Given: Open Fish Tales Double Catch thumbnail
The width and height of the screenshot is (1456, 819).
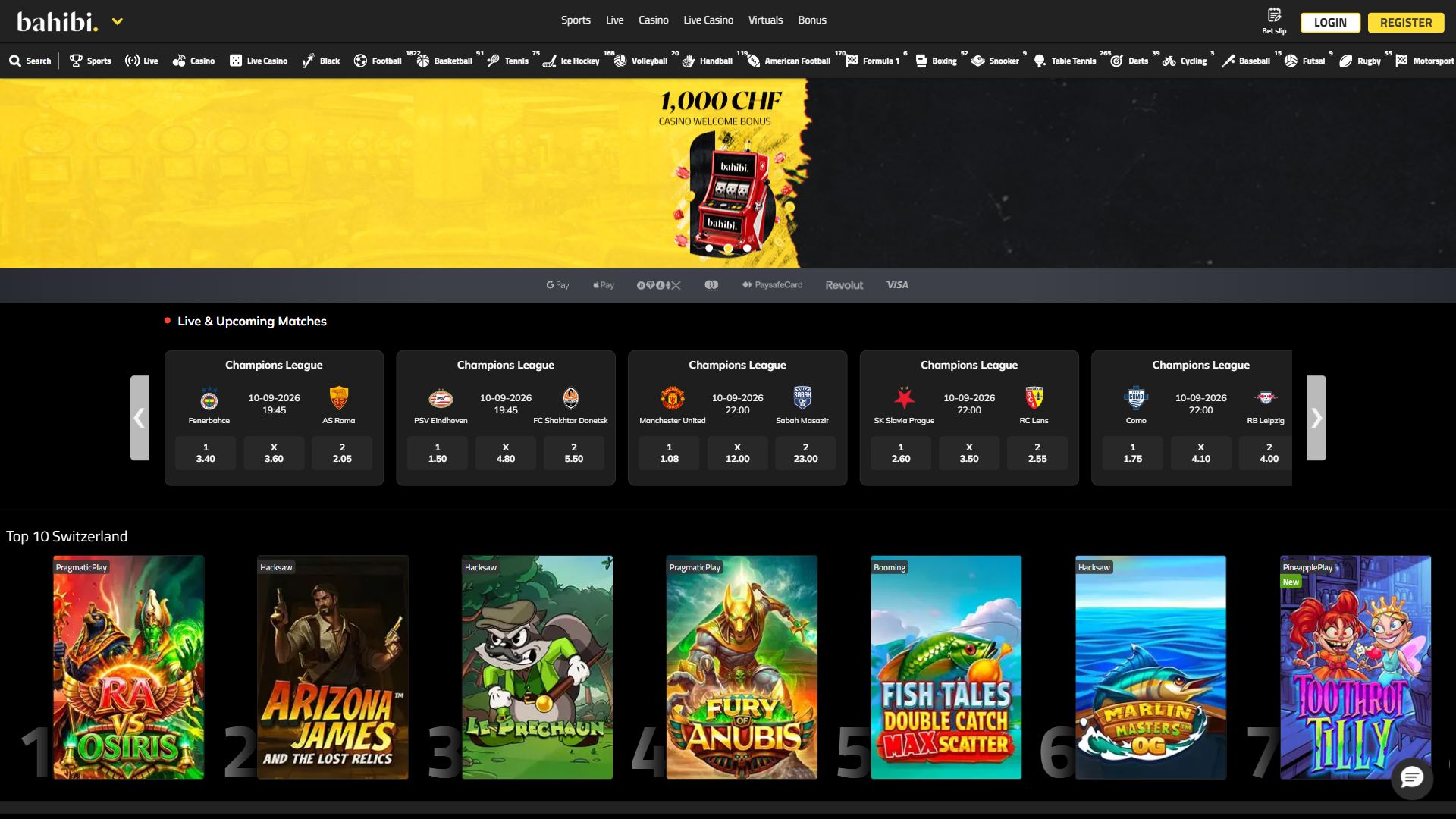Looking at the screenshot, I should (946, 667).
